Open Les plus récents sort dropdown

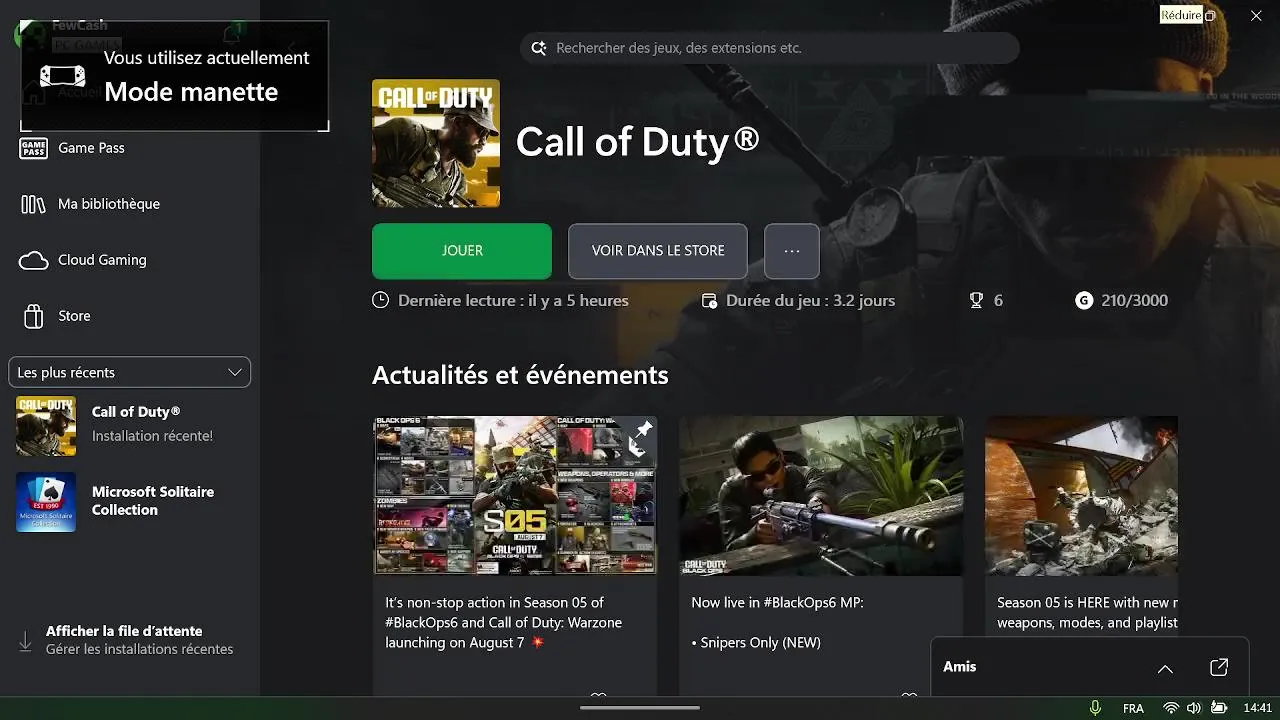[x=129, y=372]
